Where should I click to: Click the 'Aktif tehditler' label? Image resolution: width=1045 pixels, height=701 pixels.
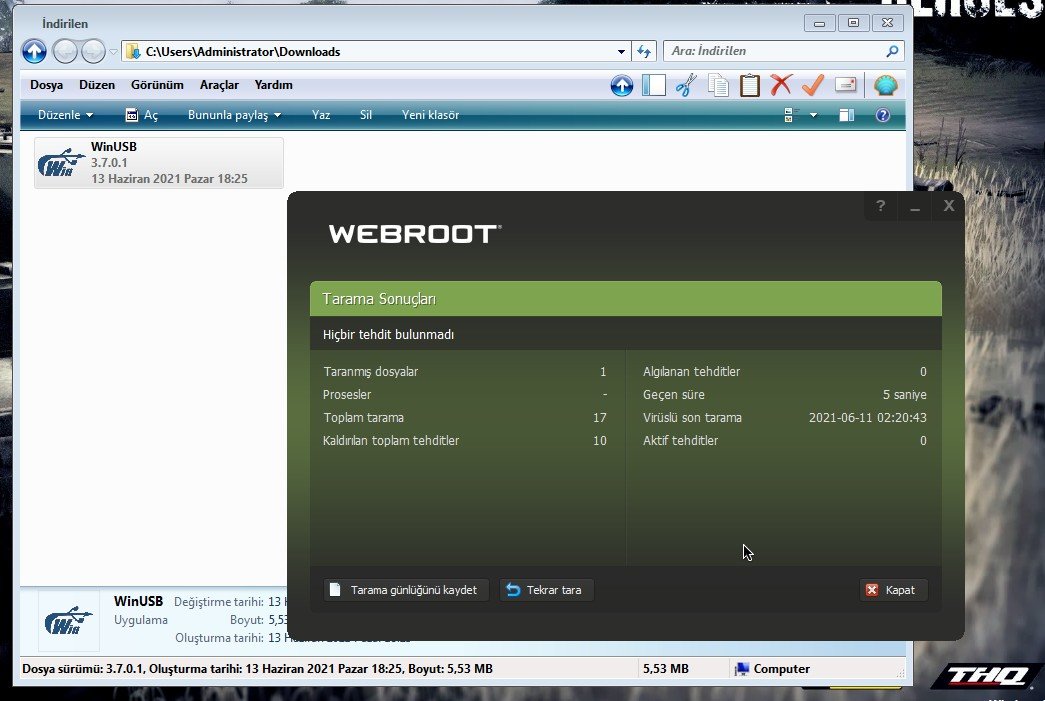(680, 440)
